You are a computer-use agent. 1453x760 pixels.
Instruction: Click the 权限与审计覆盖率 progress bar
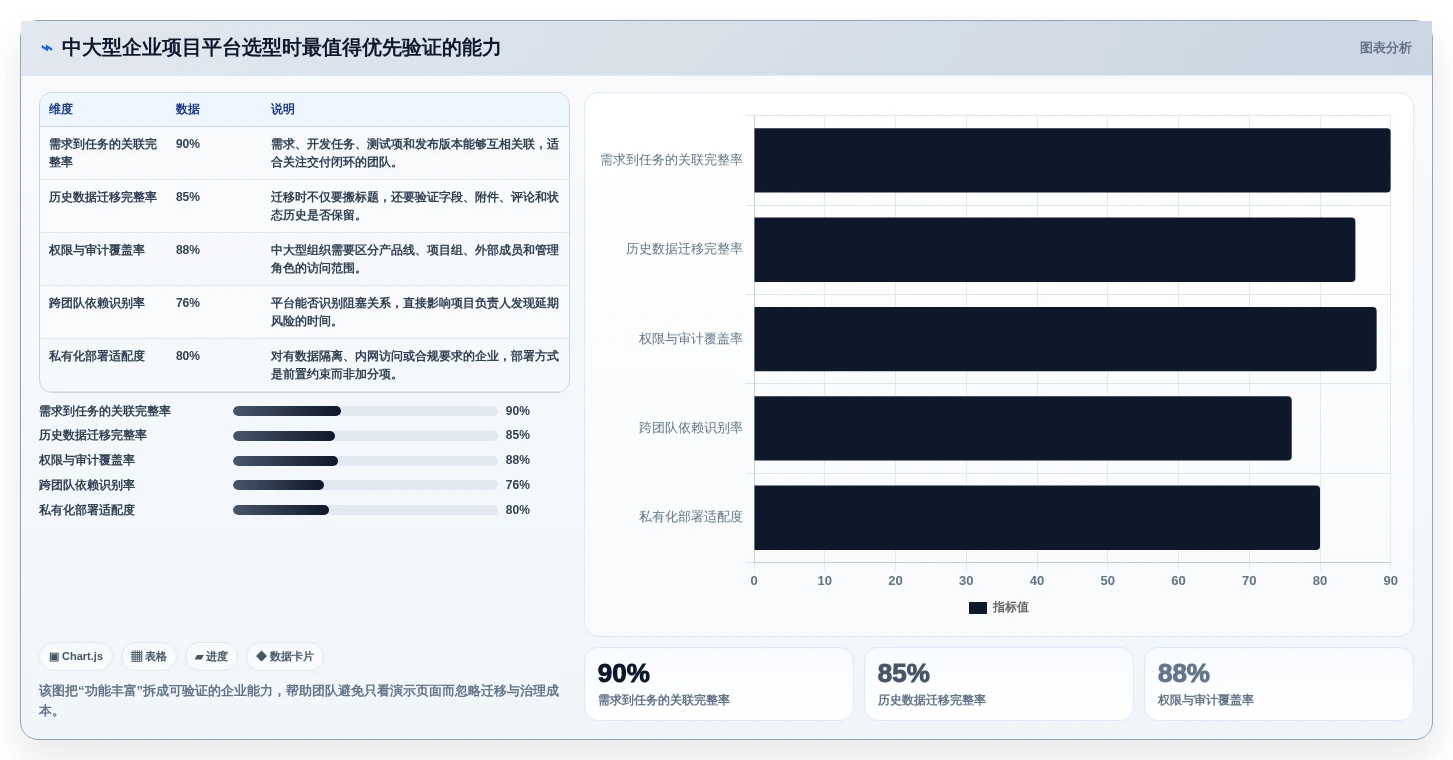(365, 461)
